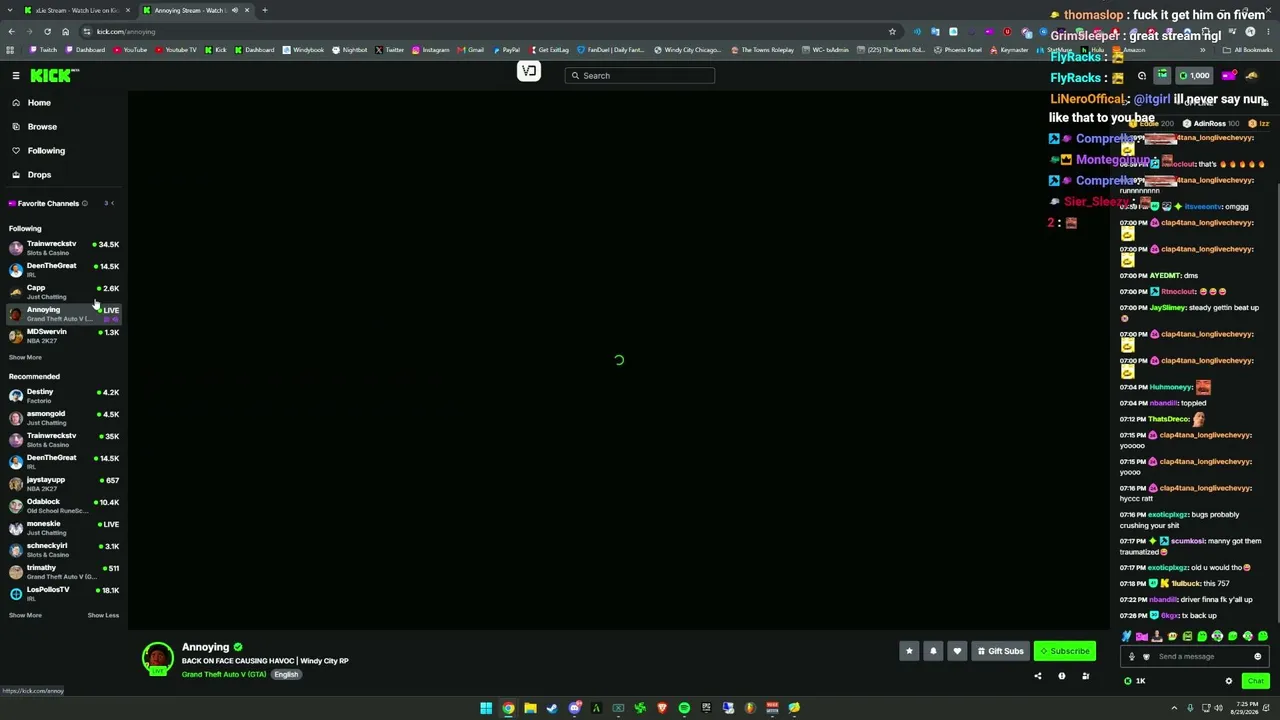Open the chat emoji picker
The height and width of the screenshot is (720, 1280).
[1258, 657]
